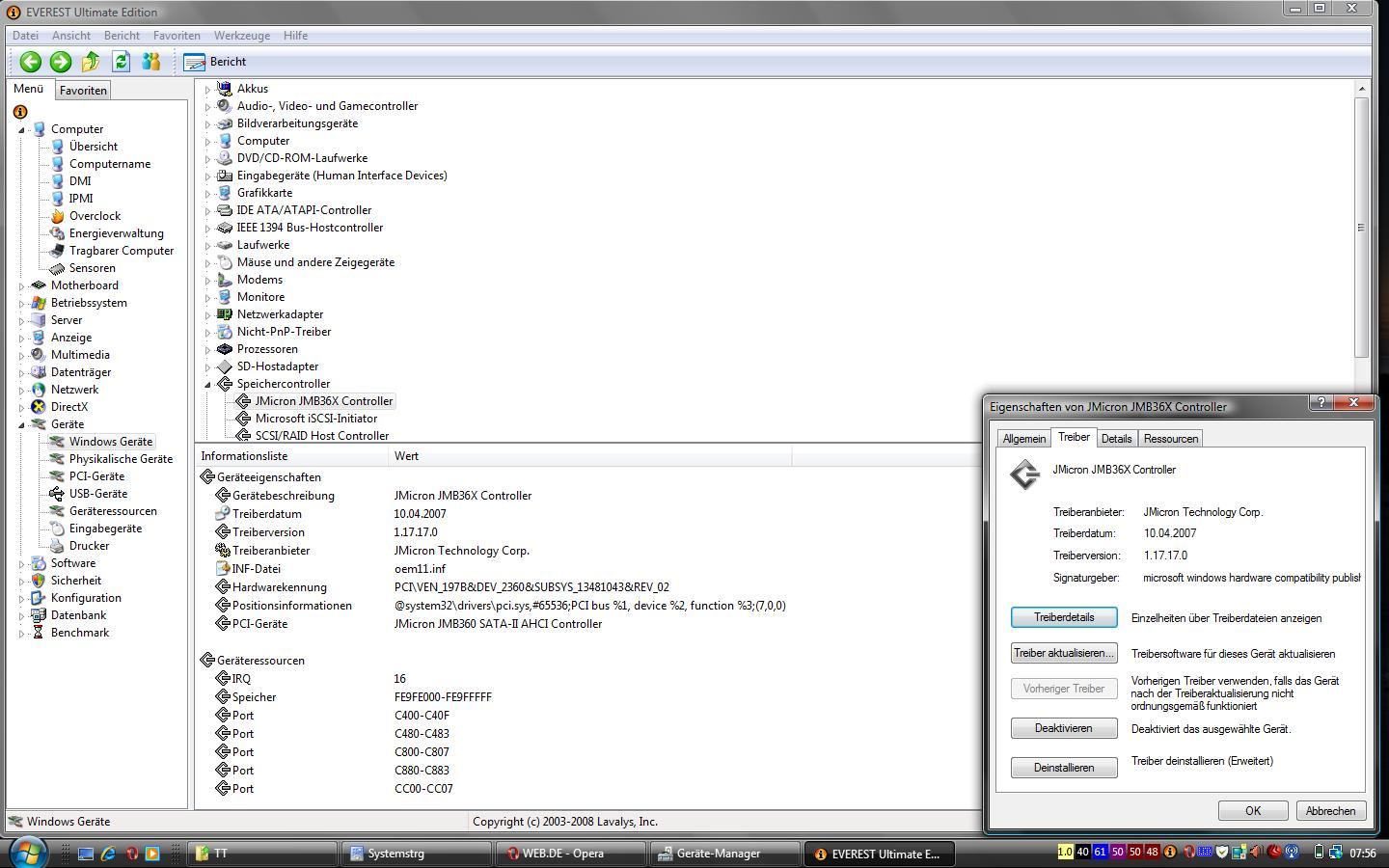Select the DirectX icon in the menu tree
The height and width of the screenshot is (868, 1389).
[39, 407]
